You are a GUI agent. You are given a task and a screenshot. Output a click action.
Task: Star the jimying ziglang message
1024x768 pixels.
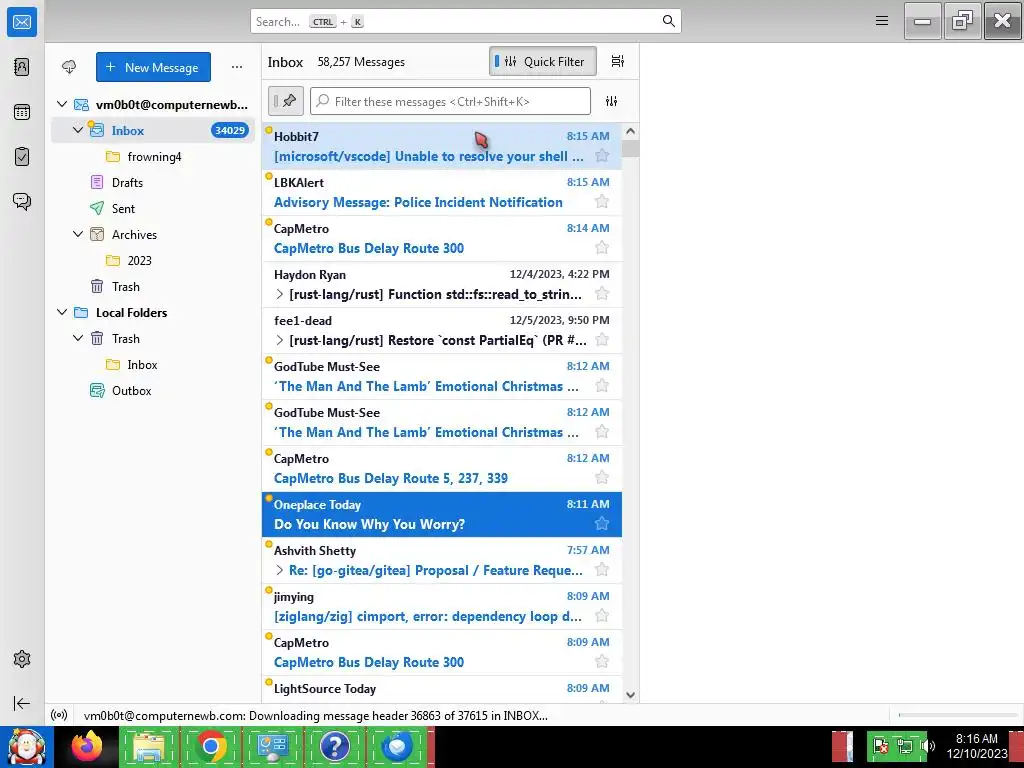coord(602,616)
